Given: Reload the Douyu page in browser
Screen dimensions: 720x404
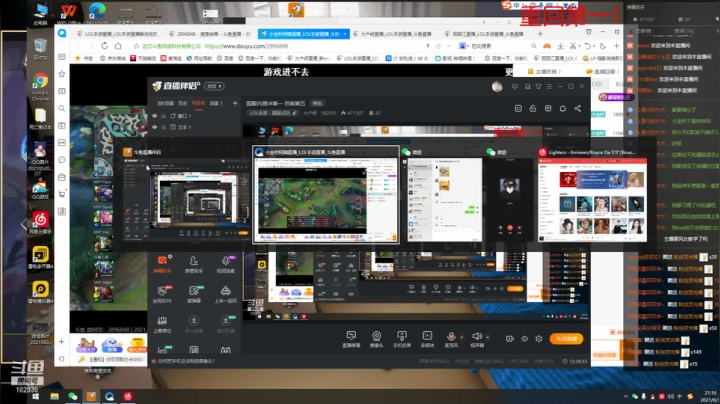Looking at the screenshot, I should (104, 46).
